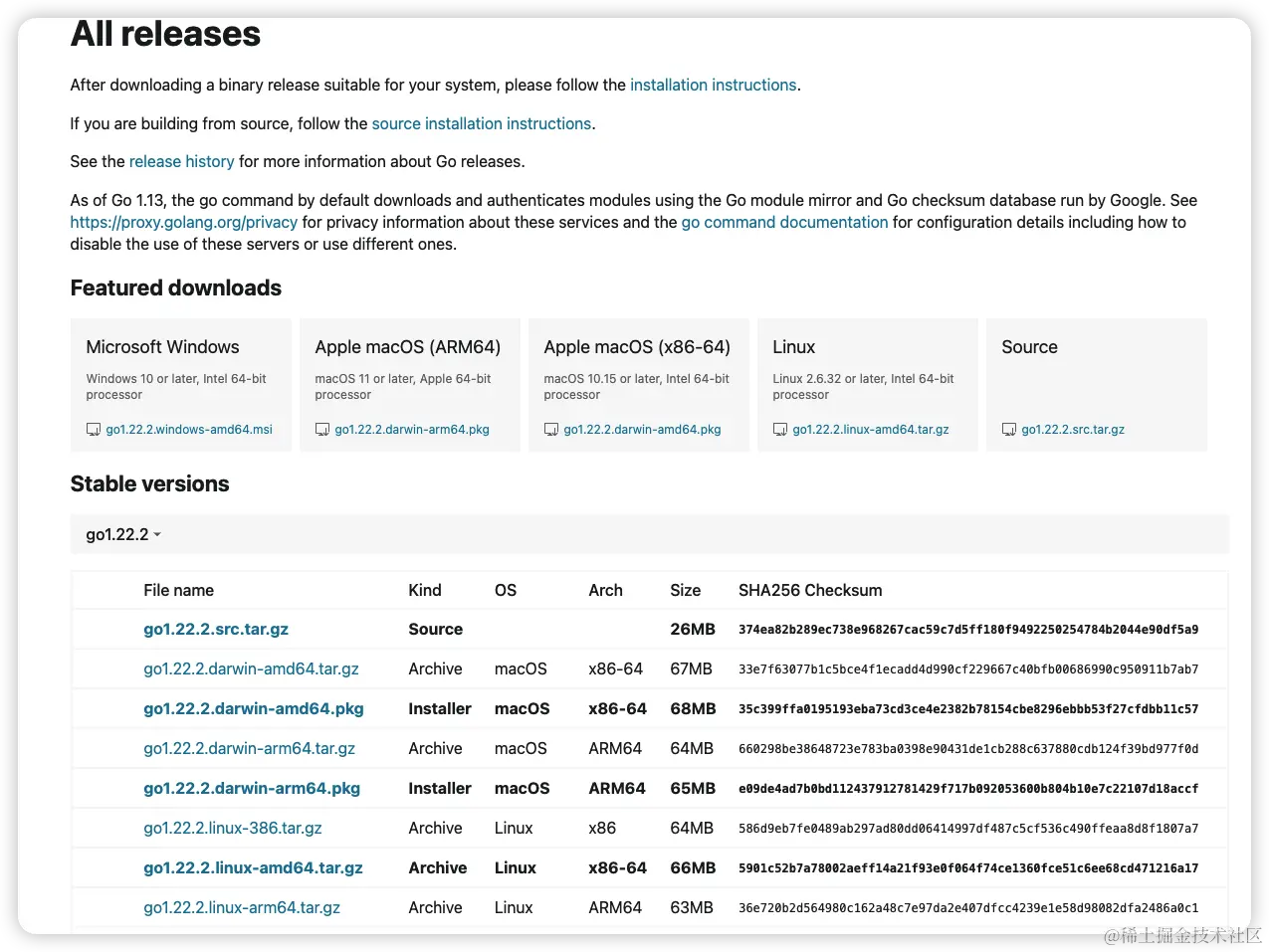
Task: Click checksum starting with 33e7f63077b1c5bc
Action: 968,669
